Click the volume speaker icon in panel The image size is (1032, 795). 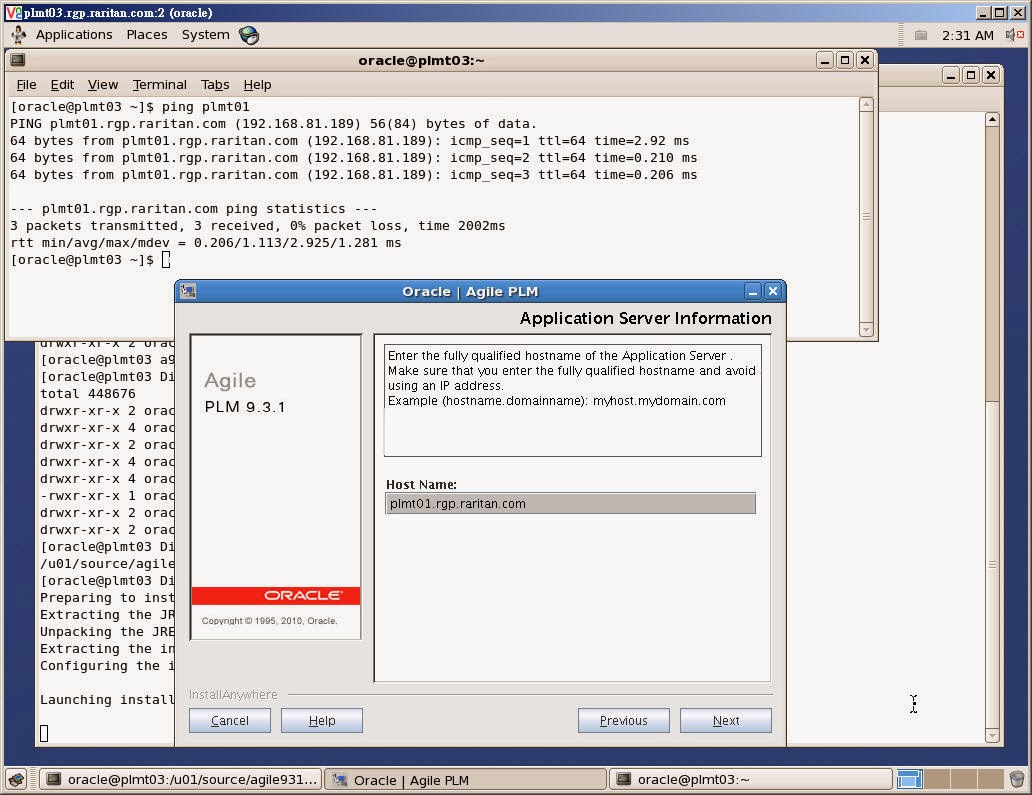pyautogui.click(x=1014, y=35)
